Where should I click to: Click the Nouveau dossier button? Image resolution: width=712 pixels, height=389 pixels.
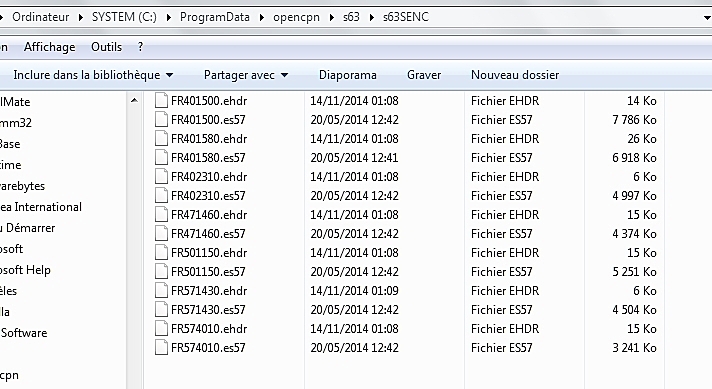coord(515,75)
